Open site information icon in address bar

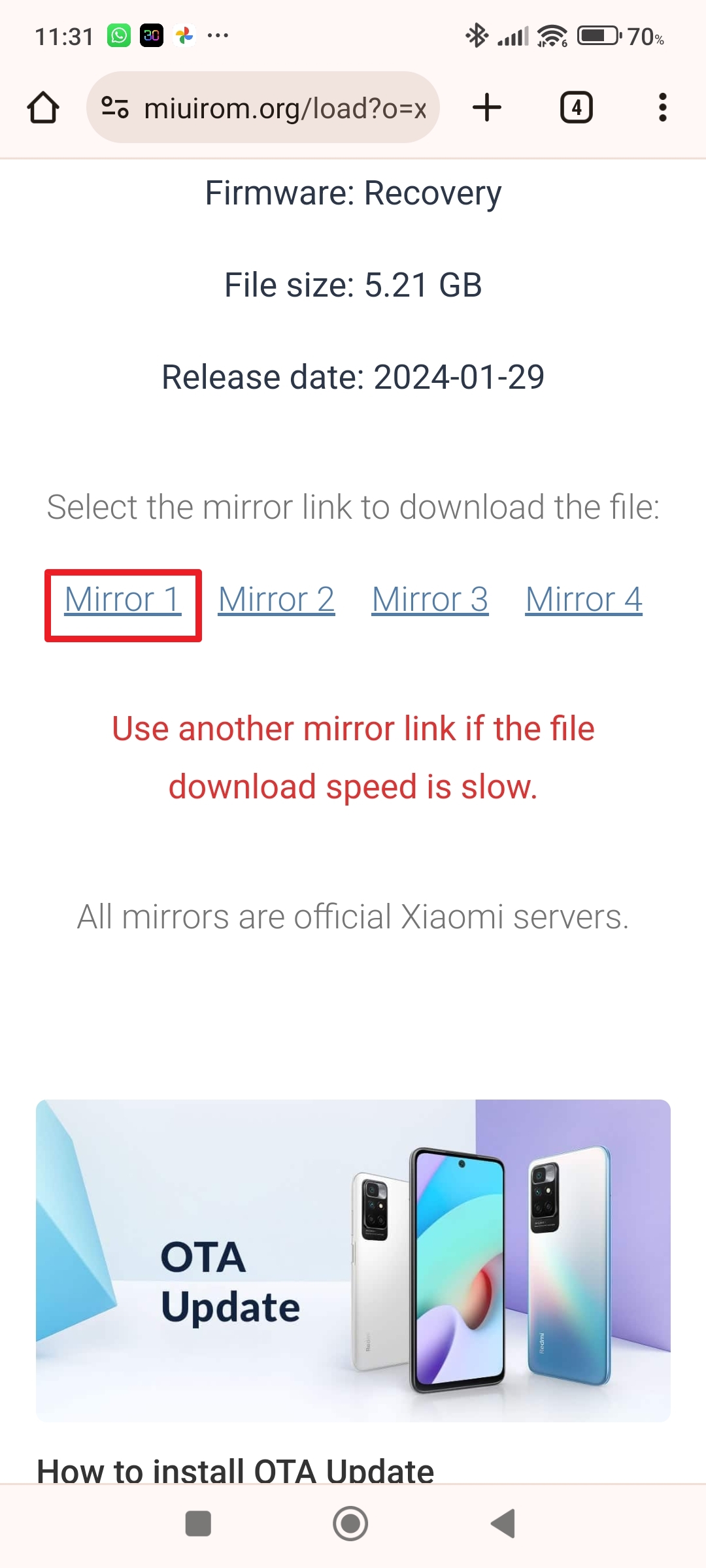click(x=115, y=108)
